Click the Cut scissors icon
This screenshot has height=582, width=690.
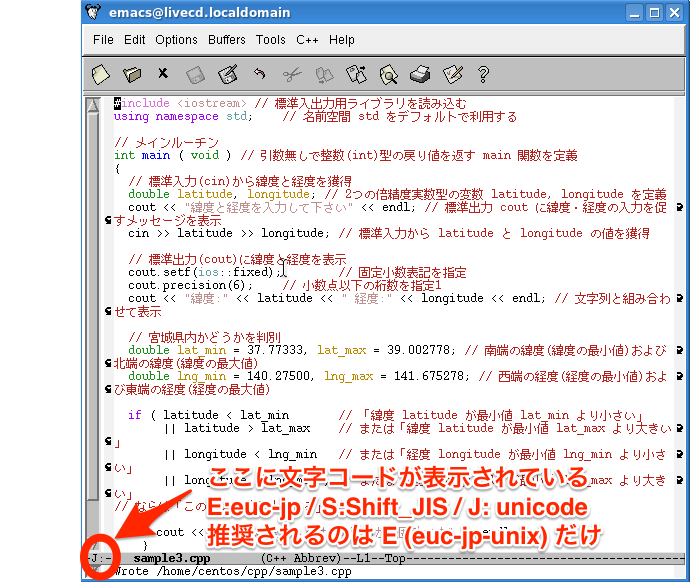[292, 74]
